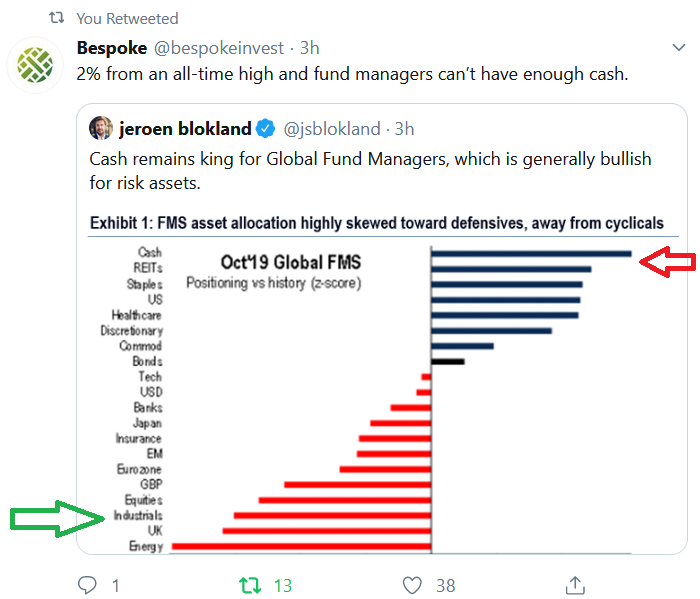Click the green arrow near Industrials
This screenshot has height=599, width=700.
(57, 519)
